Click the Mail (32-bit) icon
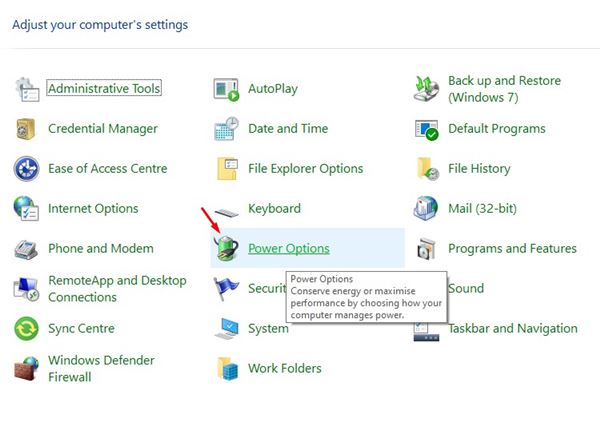 coord(426,208)
